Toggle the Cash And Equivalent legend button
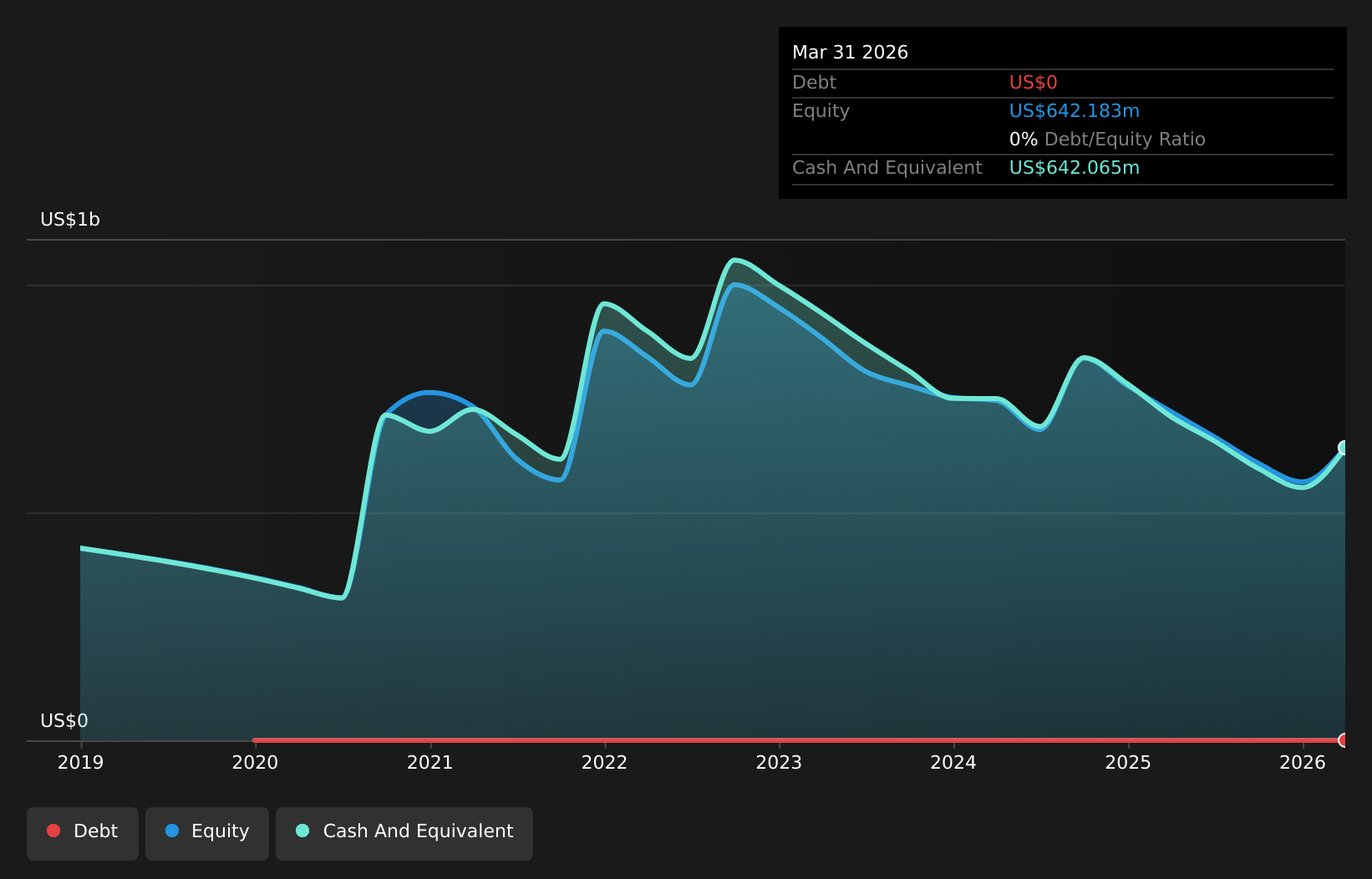Image resolution: width=1372 pixels, height=879 pixels. tap(404, 833)
